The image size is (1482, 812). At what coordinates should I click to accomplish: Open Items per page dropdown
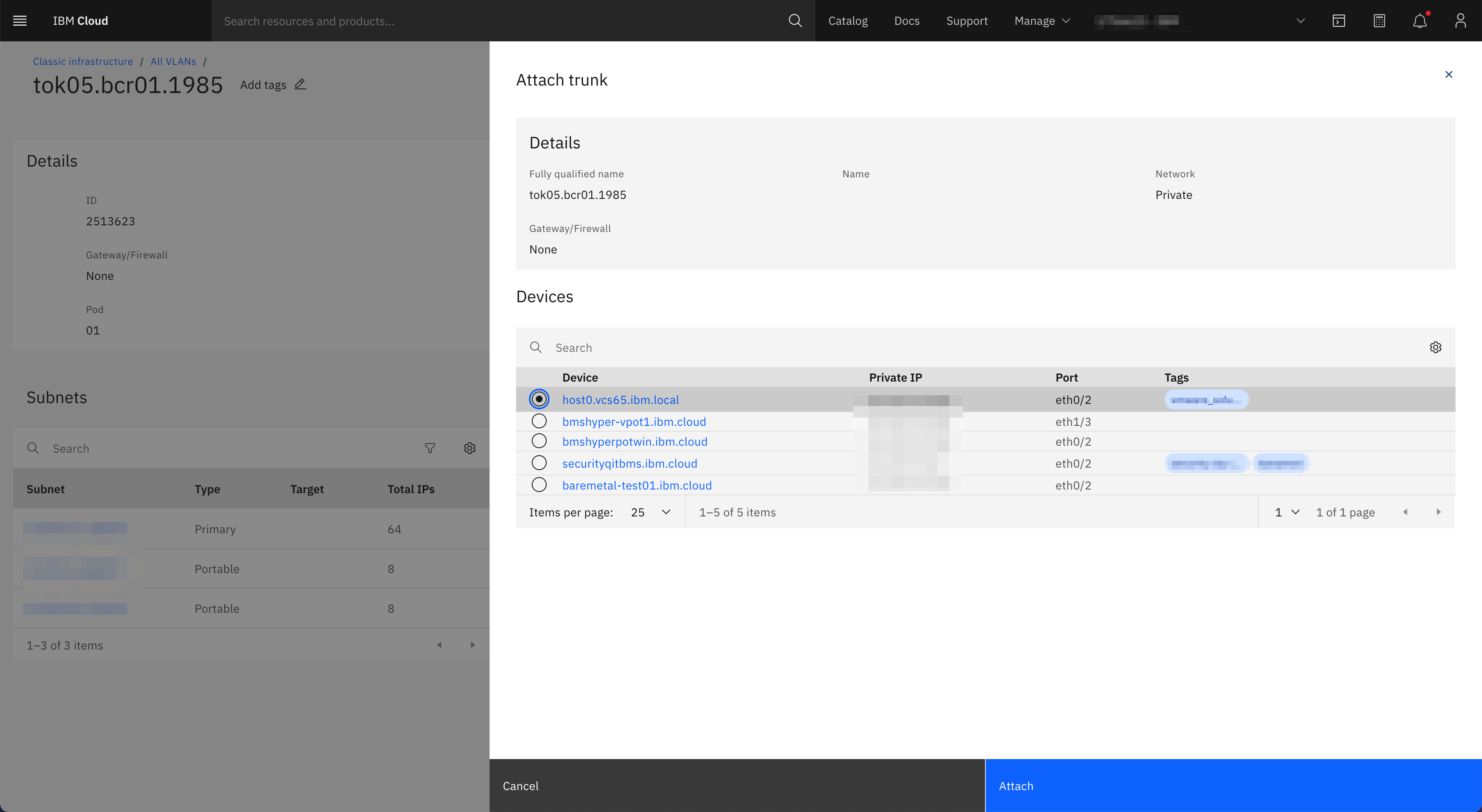pos(650,512)
